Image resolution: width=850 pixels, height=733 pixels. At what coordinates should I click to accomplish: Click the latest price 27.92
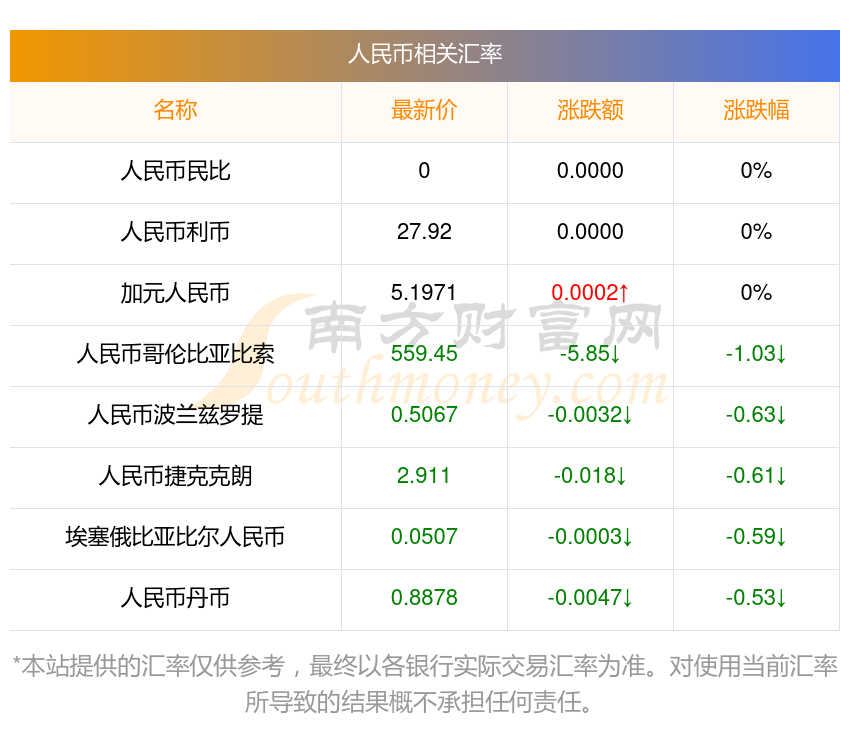click(424, 232)
